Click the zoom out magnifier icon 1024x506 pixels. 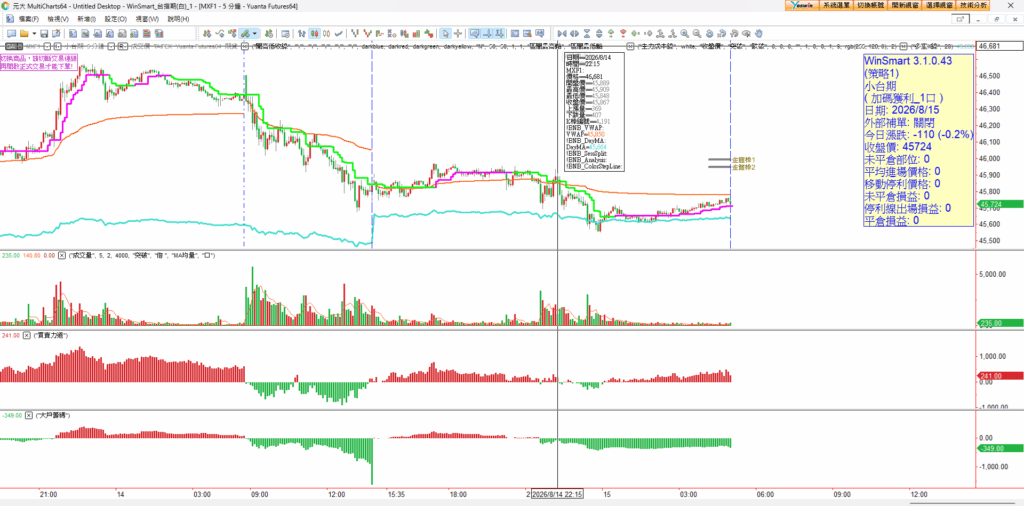697,33
